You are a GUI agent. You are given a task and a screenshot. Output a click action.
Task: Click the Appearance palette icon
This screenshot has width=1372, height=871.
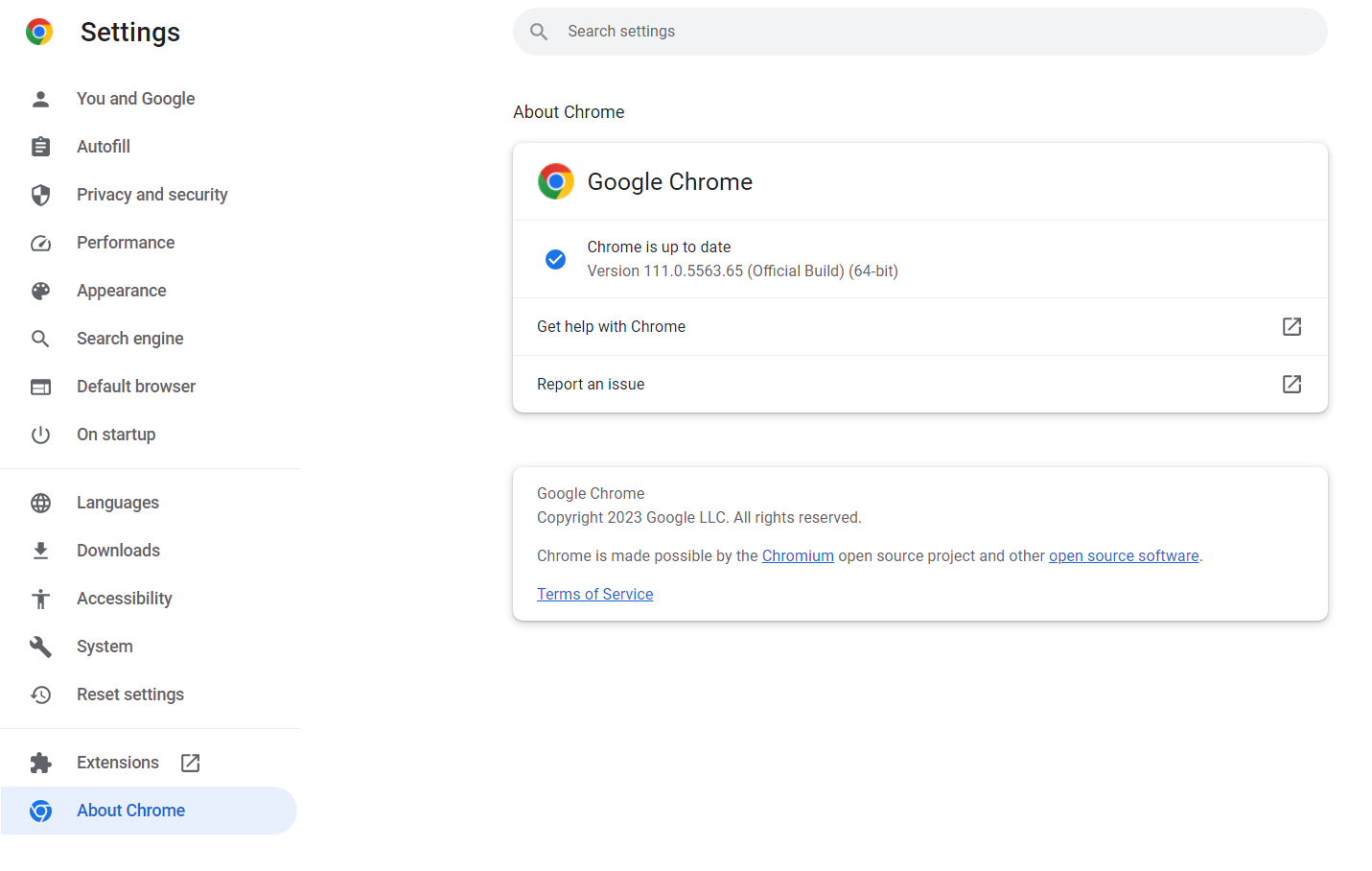pos(40,291)
